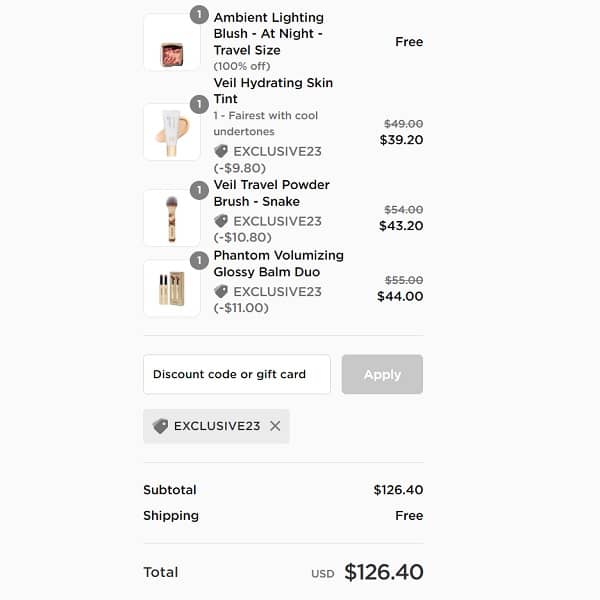This screenshot has width=600, height=600.
Task: Click the discount tag icon under Powder Brush
Action: click(x=221, y=221)
